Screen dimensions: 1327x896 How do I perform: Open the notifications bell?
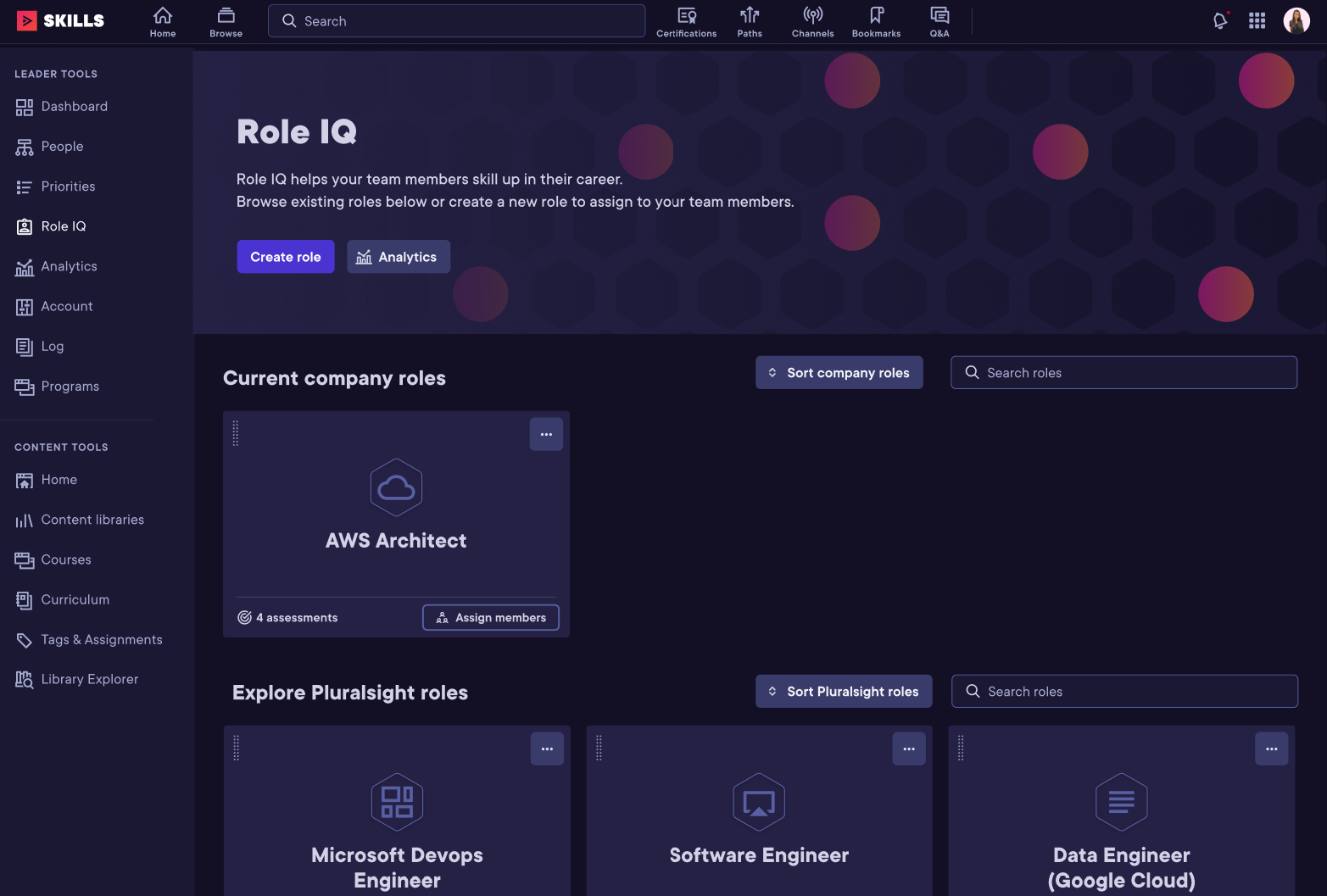(1220, 20)
